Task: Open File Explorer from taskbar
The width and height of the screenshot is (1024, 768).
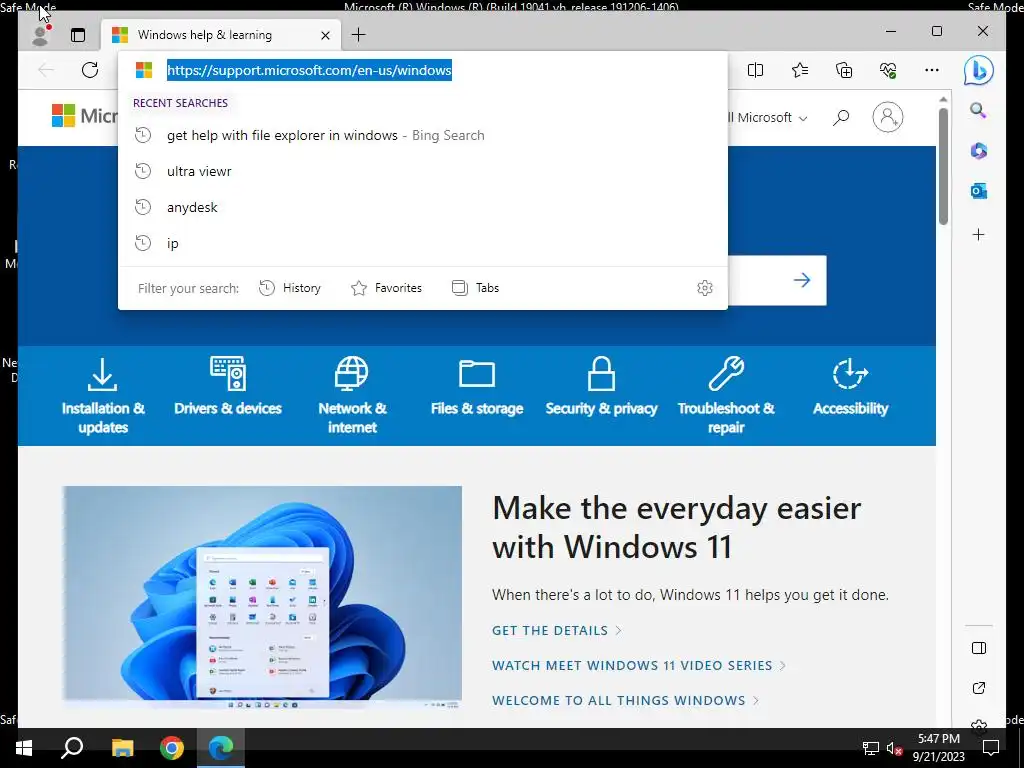Action: point(122,748)
